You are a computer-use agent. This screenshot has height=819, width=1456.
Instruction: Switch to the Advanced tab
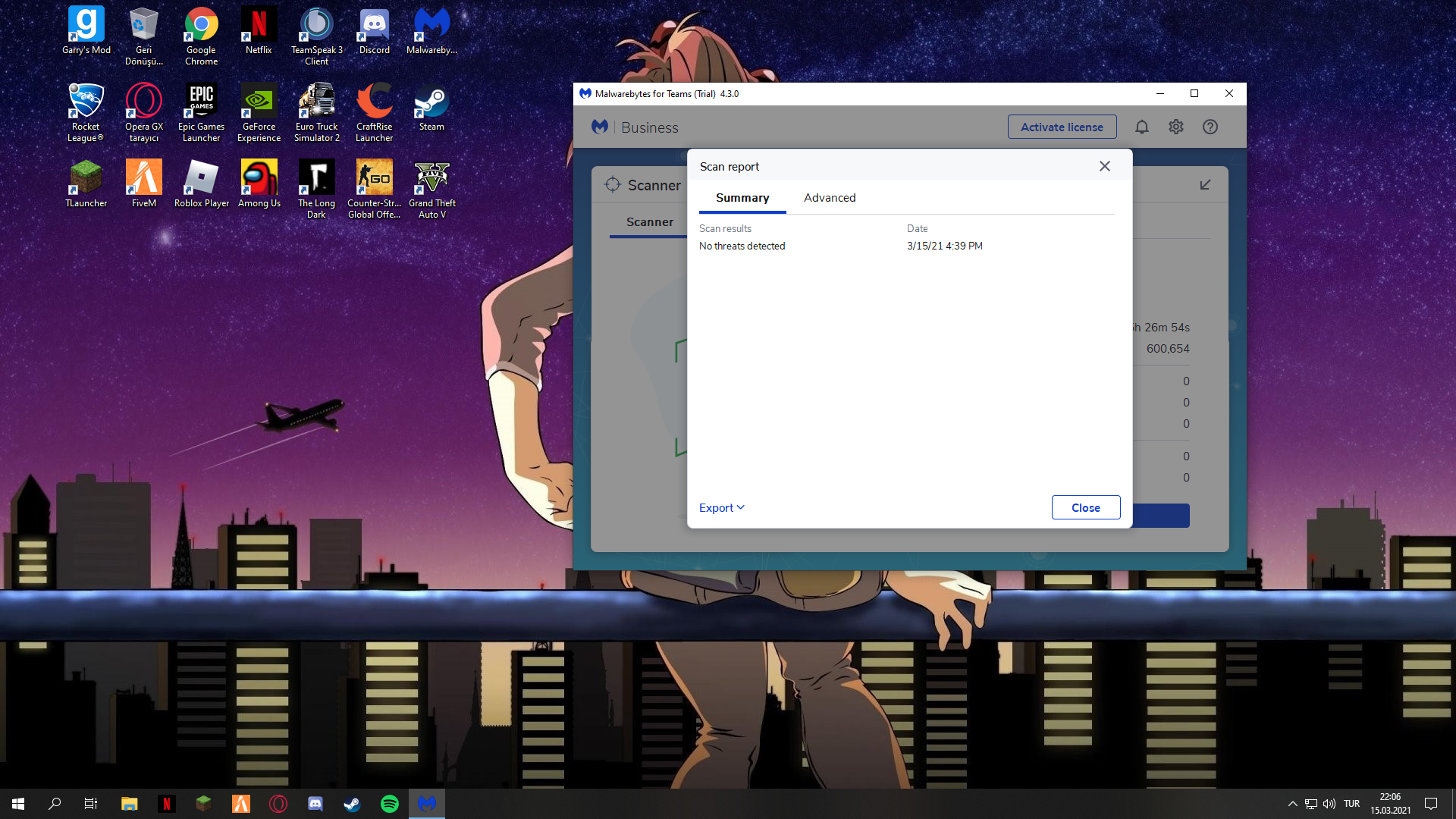[829, 197]
